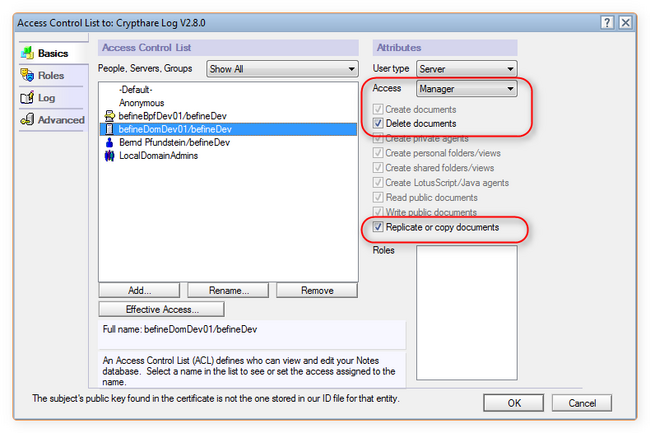
Task: Select the Anonymous list entry
Action: tap(142, 103)
